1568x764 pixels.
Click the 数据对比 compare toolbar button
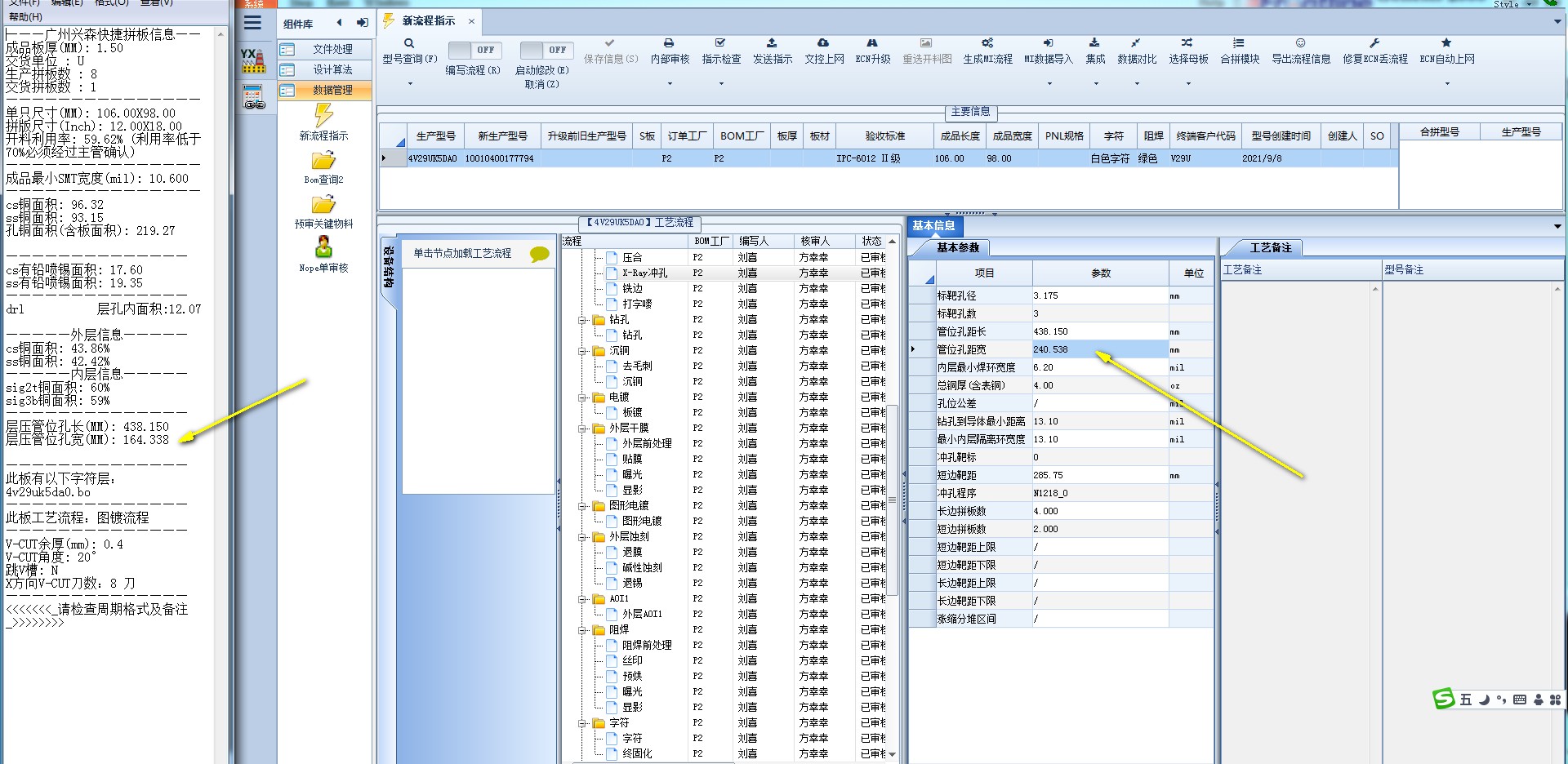pos(1137,51)
